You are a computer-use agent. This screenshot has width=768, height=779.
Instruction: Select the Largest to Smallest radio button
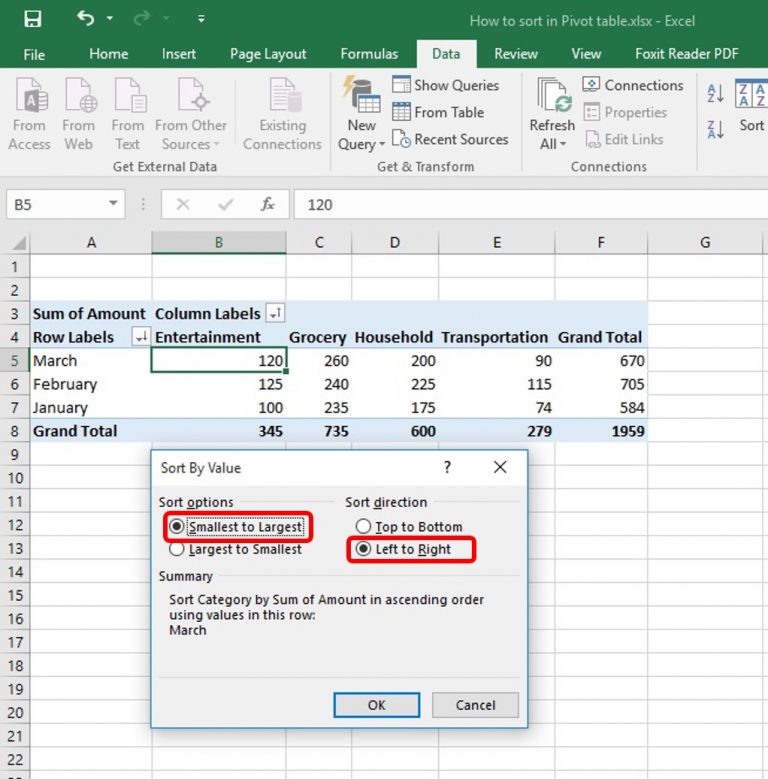177,549
